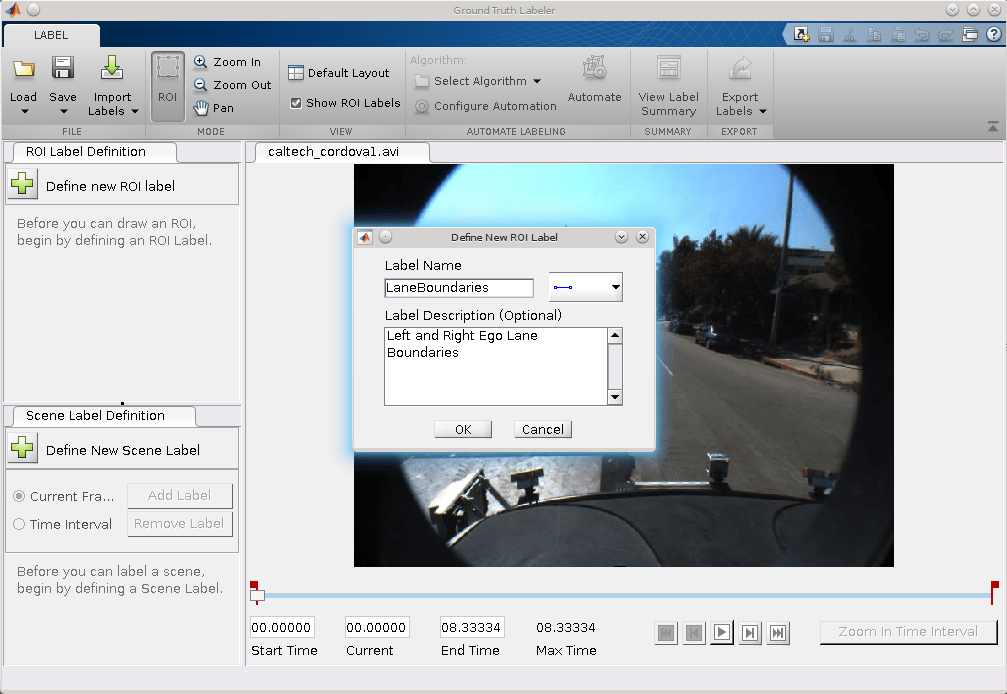
Task: Click the Zoom Out tool
Action: tap(232, 85)
